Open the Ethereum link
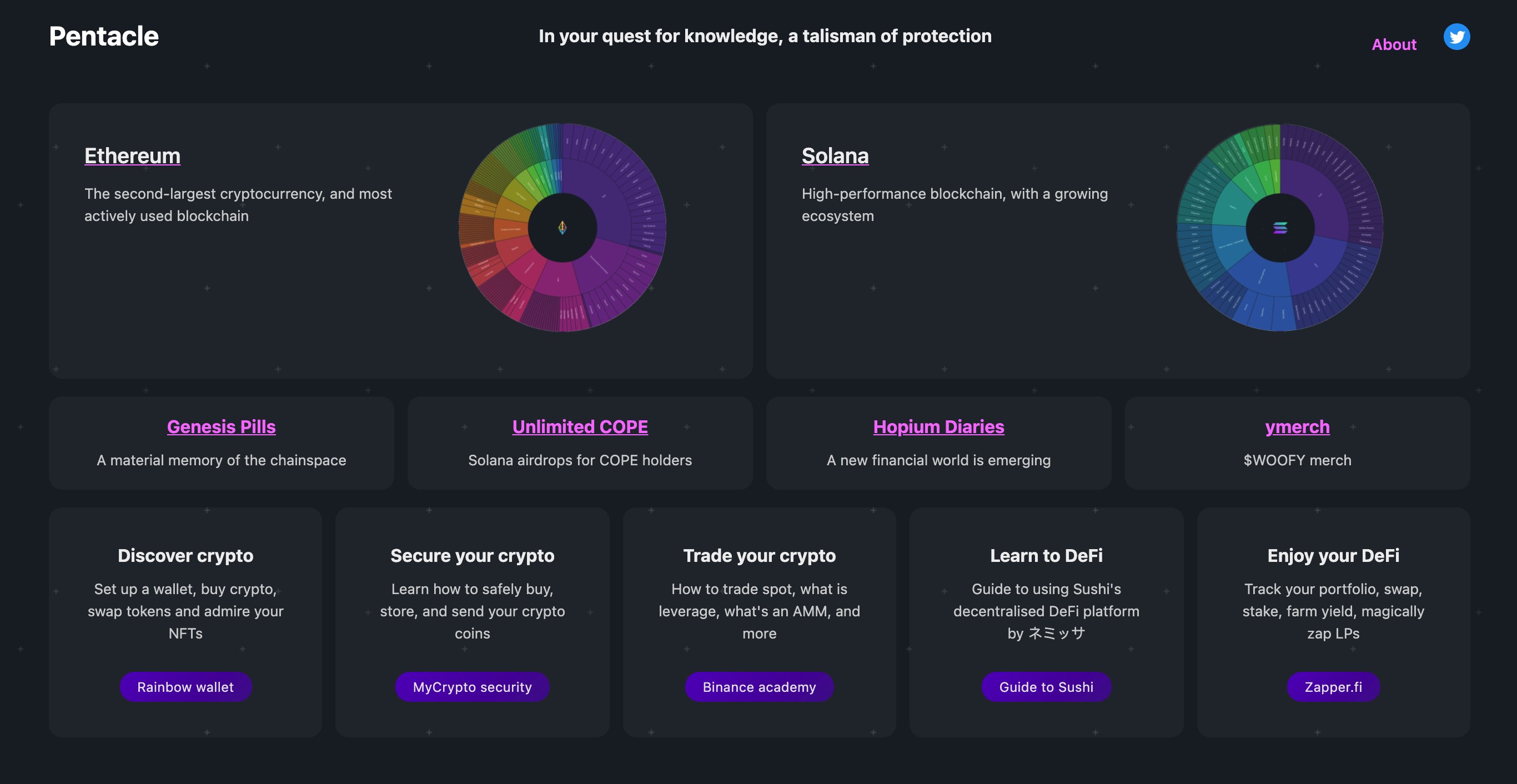1517x784 pixels. click(x=133, y=155)
